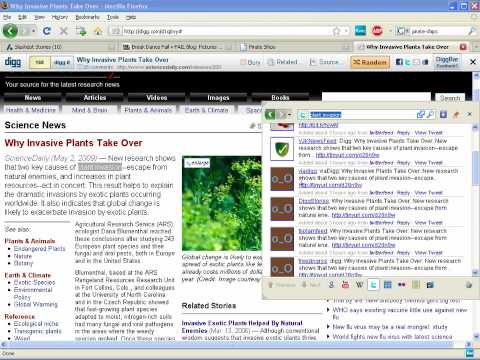The width and height of the screenshot is (480, 360).
Task: Open new tab icon with green arrow
Action: [x=81, y=31]
